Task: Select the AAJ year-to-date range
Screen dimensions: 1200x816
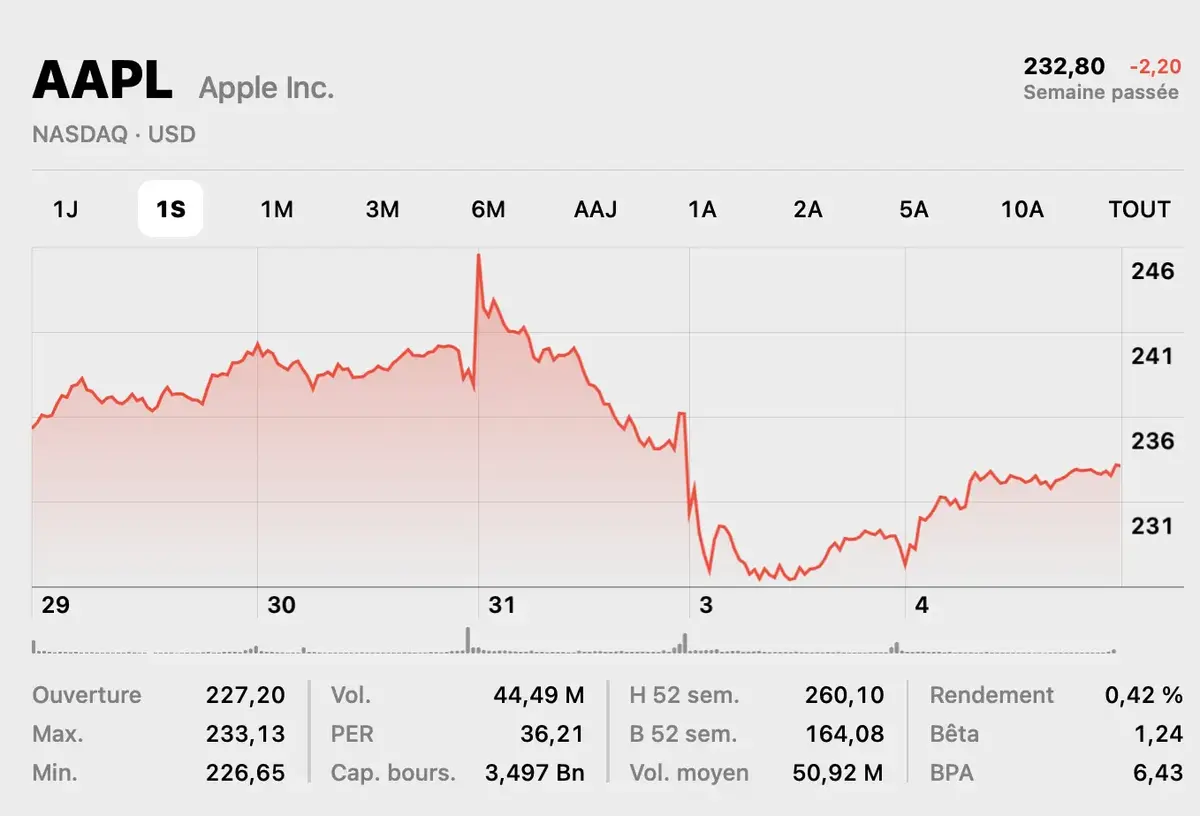Action: (595, 209)
